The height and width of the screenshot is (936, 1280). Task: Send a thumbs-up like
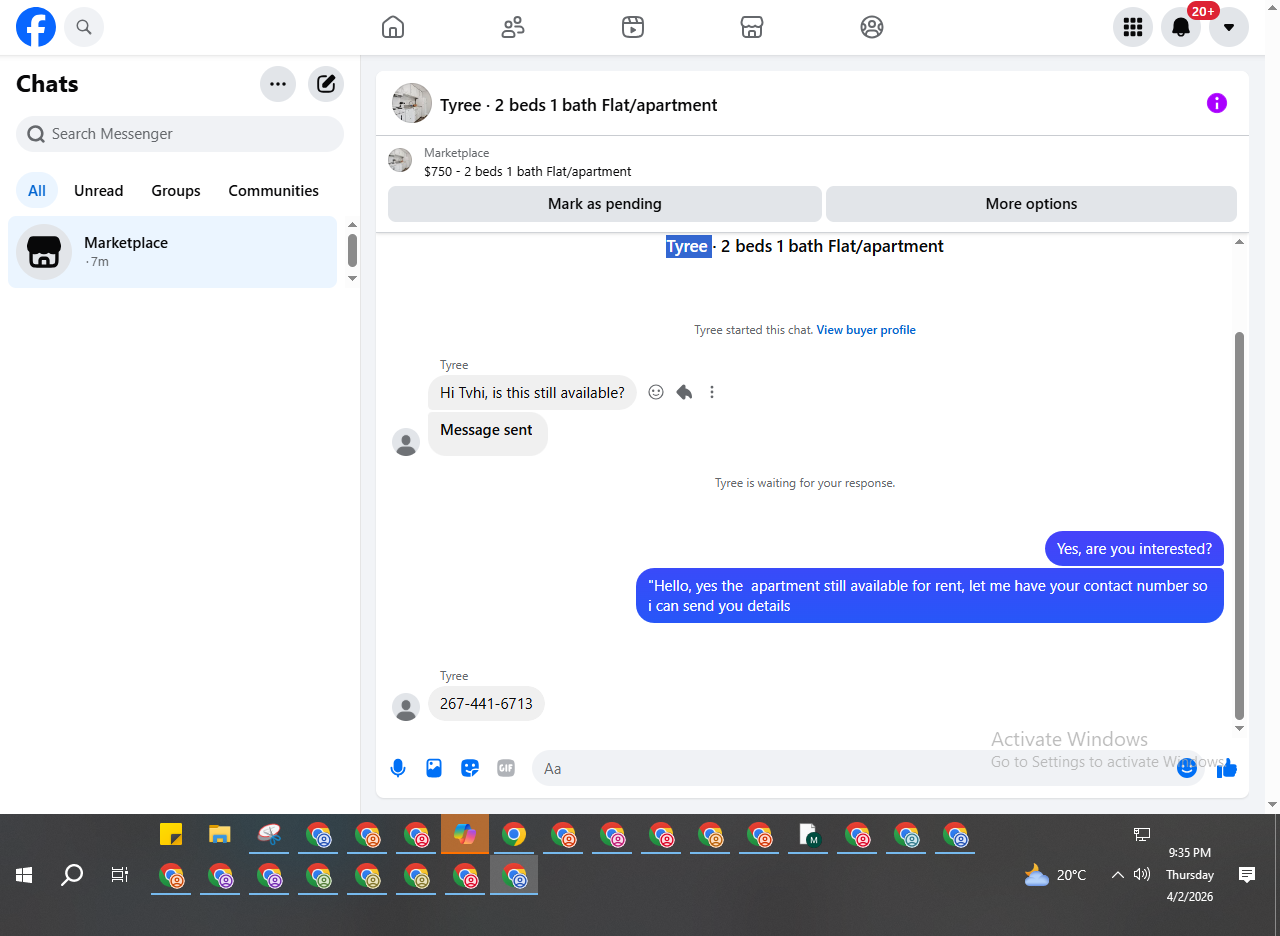click(1228, 768)
